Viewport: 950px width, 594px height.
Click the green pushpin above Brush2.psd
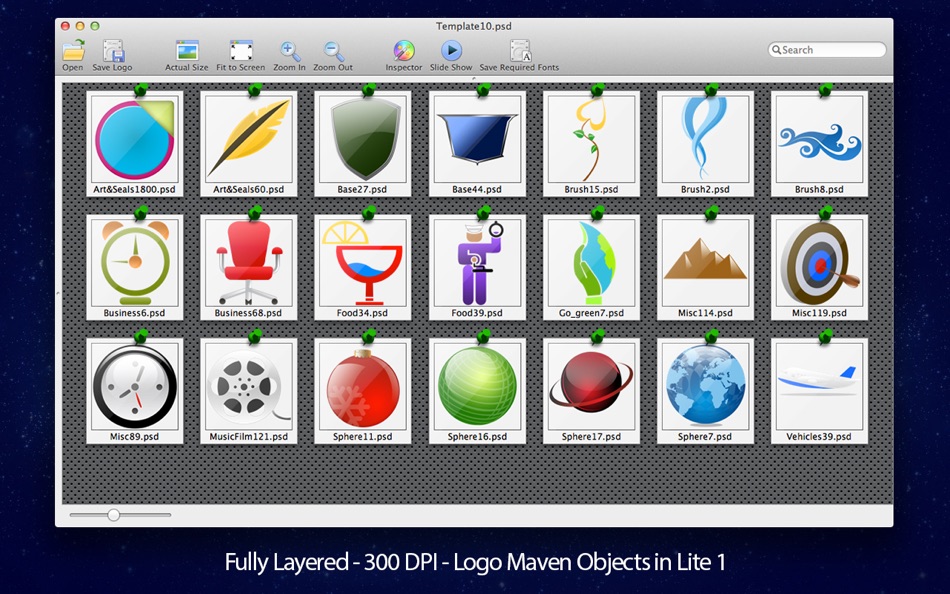click(x=711, y=90)
